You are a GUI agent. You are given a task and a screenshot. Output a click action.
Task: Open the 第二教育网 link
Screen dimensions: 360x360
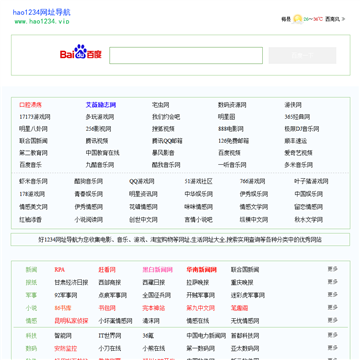[x=33, y=153]
